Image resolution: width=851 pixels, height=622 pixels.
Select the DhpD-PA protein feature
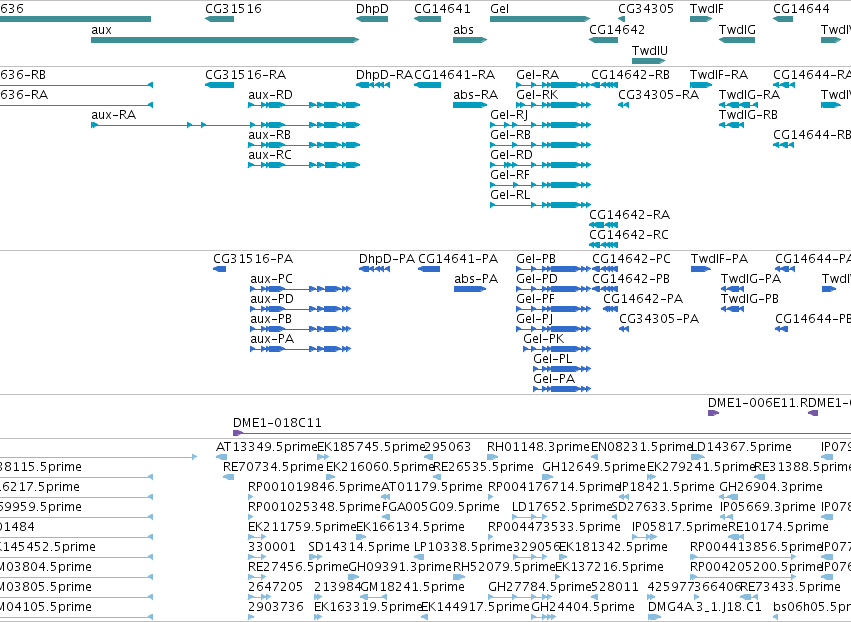pyautogui.click(x=374, y=269)
